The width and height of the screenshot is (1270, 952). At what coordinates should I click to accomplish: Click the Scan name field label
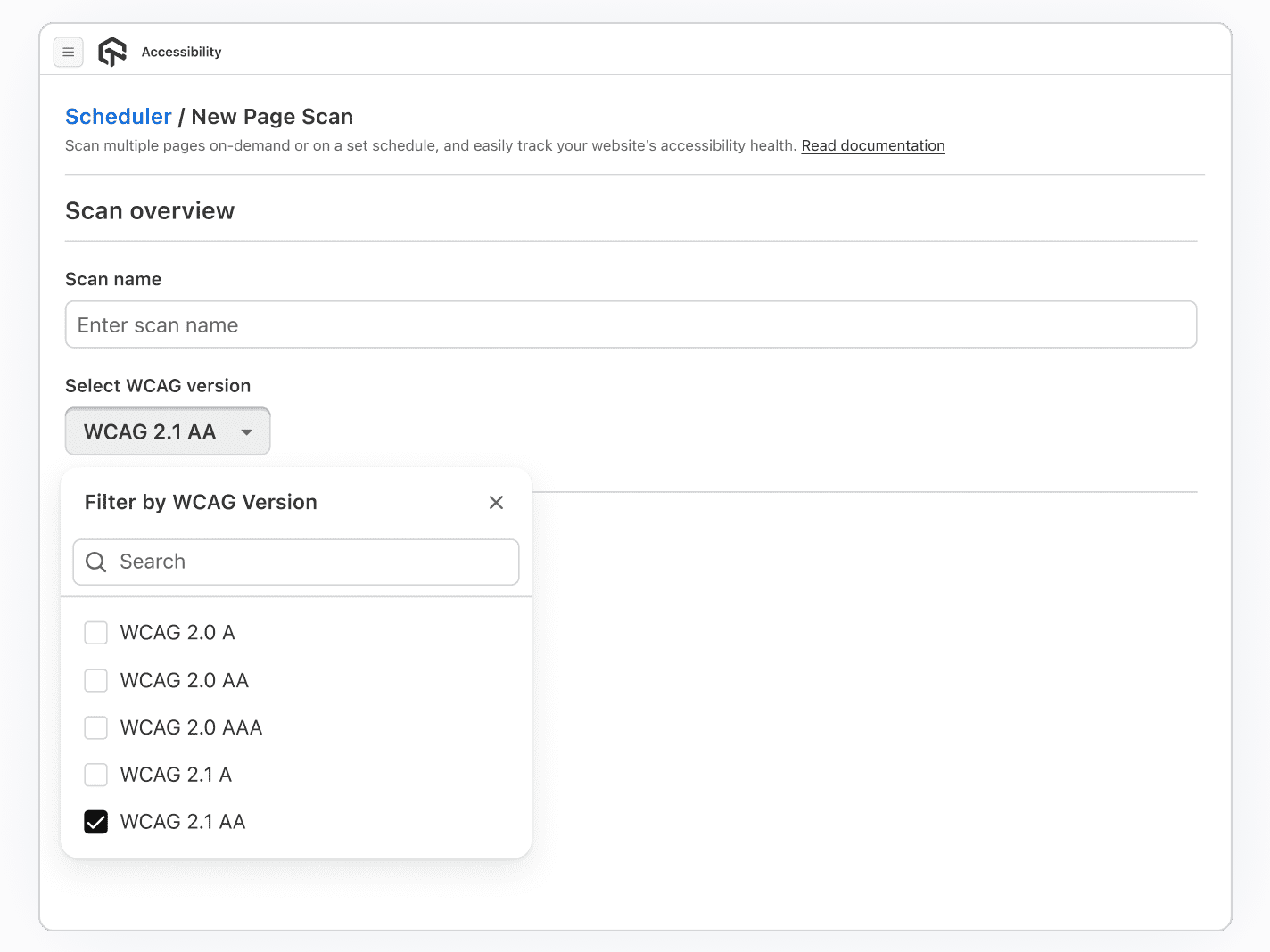click(113, 280)
